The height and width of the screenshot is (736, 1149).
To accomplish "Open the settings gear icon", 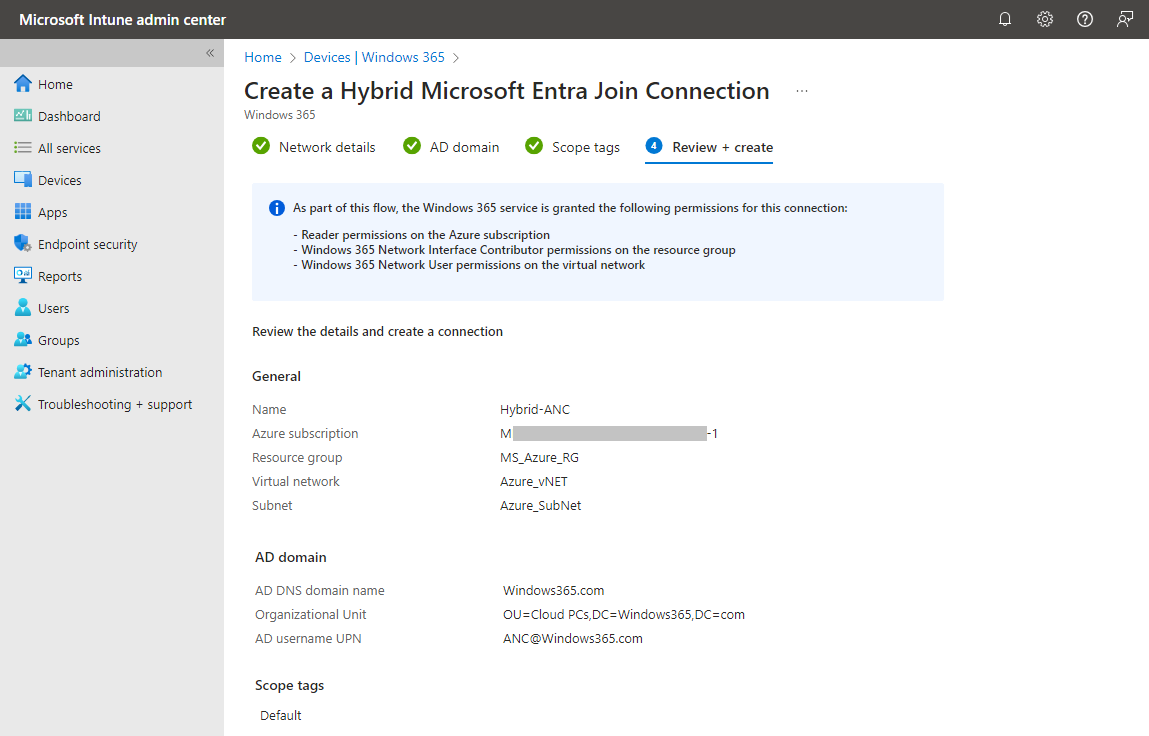I will click(x=1045, y=19).
